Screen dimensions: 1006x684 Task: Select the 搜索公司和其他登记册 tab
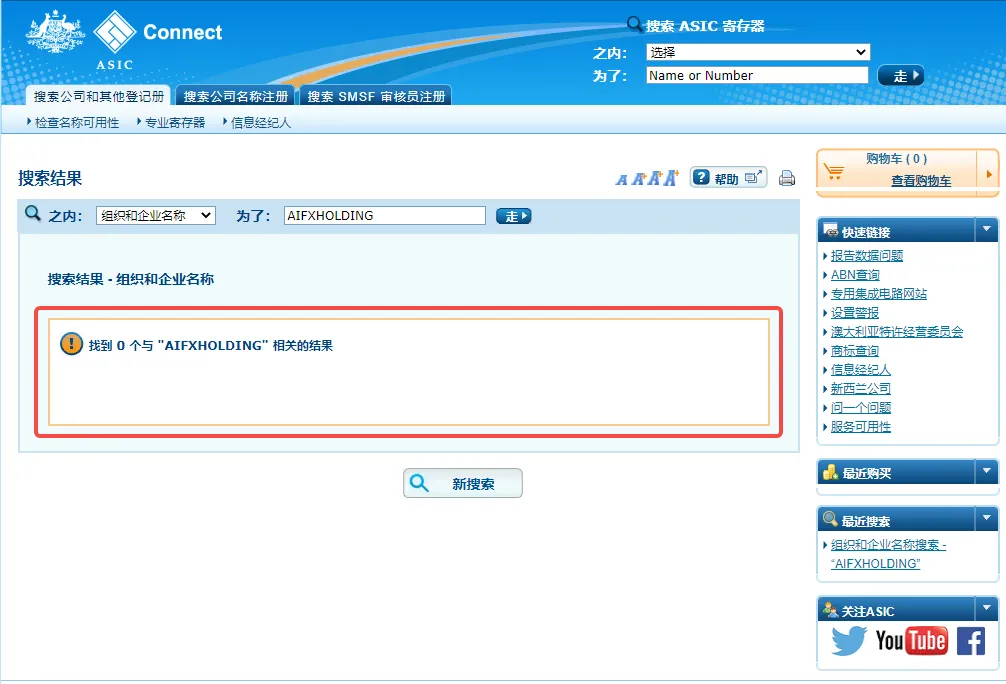(98, 96)
